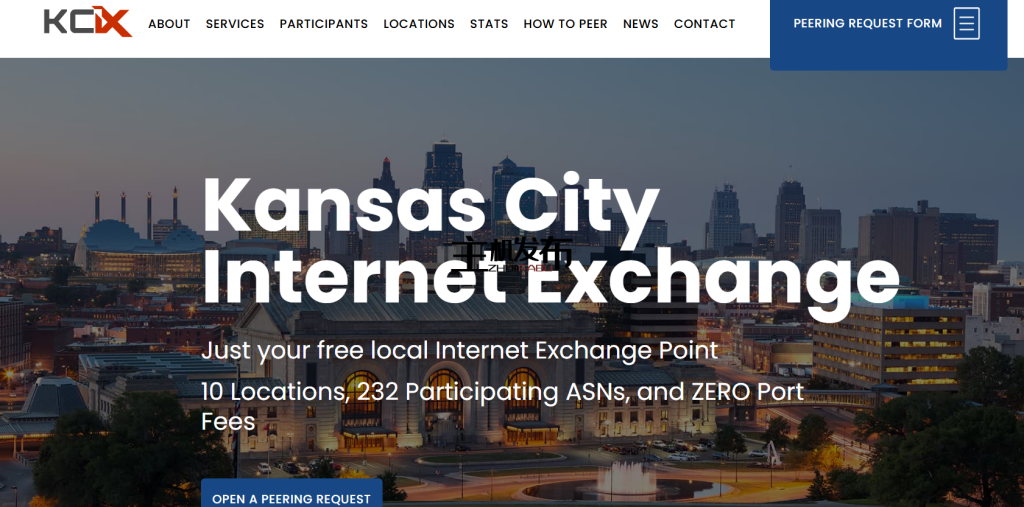Image resolution: width=1024 pixels, height=507 pixels.
Task: Navigate to News
Action: 641,24
